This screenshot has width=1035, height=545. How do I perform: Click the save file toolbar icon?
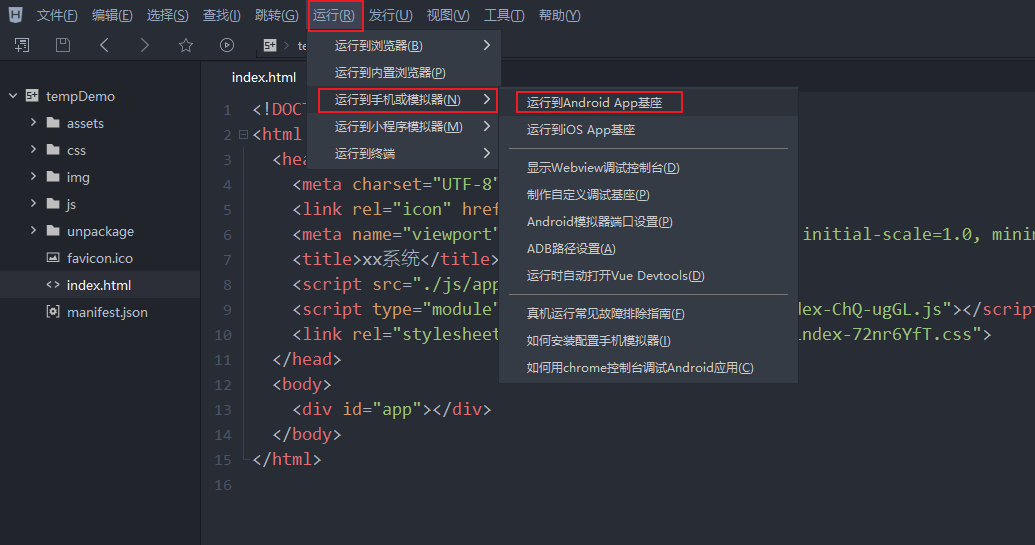click(63, 45)
